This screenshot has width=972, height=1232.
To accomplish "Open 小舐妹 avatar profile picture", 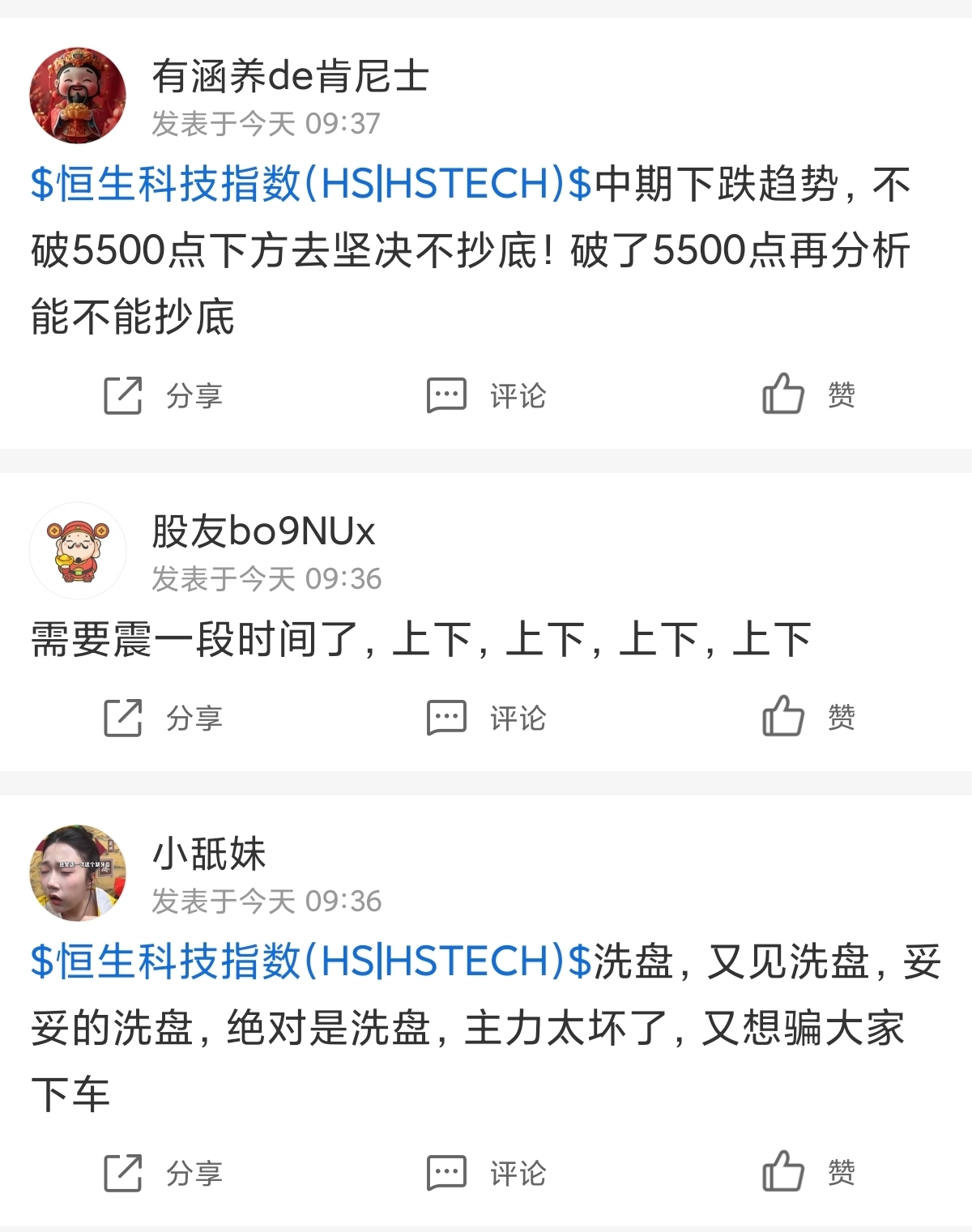I will (78, 873).
